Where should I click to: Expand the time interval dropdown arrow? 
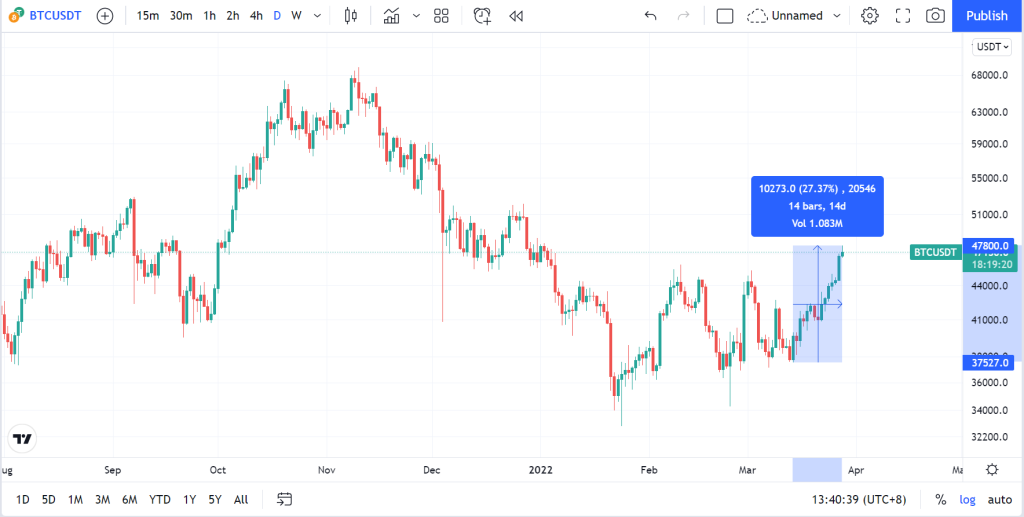[317, 16]
